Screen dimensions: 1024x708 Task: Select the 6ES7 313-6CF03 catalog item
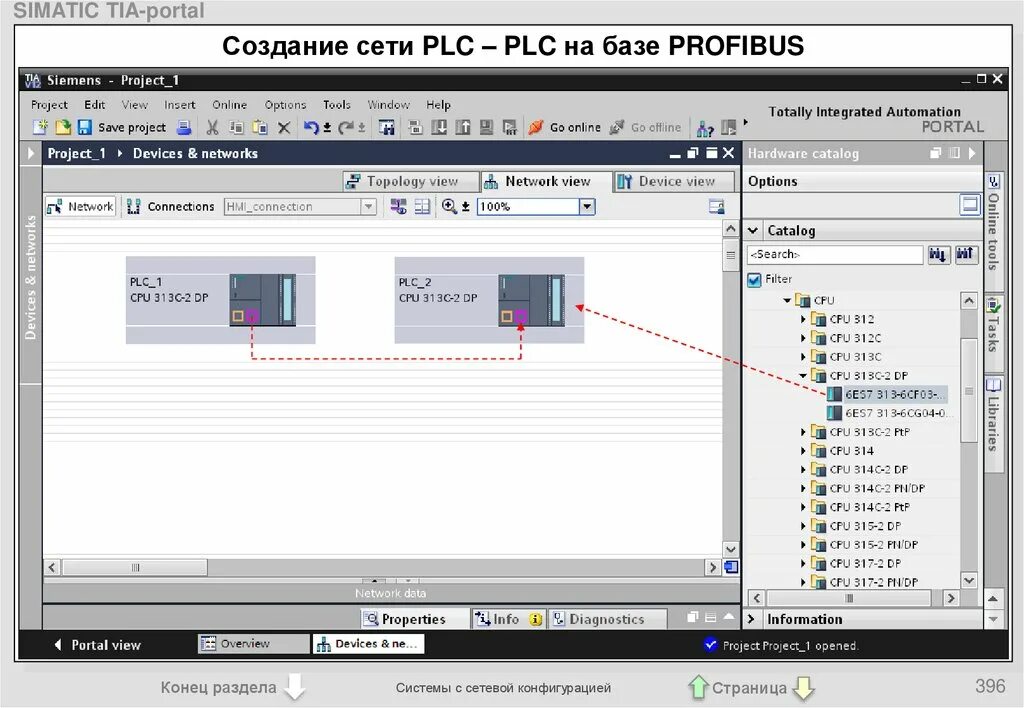[x=886, y=394]
